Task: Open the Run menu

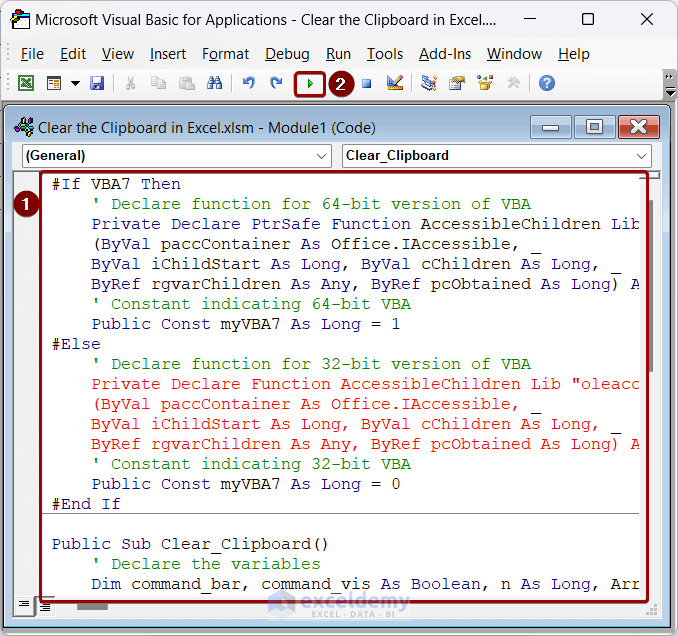Action: pyautogui.click(x=338, y=54)
